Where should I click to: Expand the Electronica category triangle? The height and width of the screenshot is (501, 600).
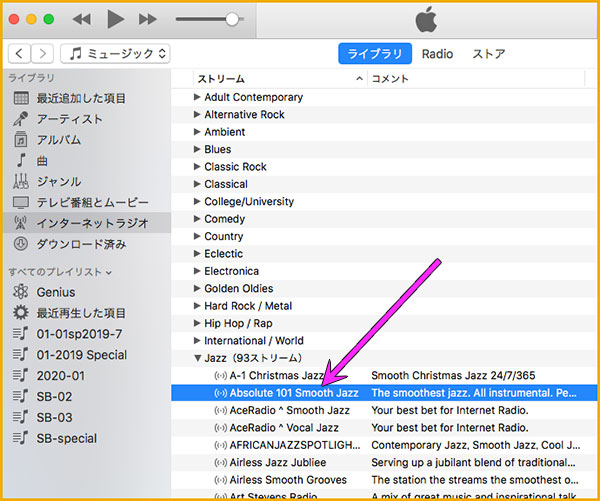click(x=197, y=271)
